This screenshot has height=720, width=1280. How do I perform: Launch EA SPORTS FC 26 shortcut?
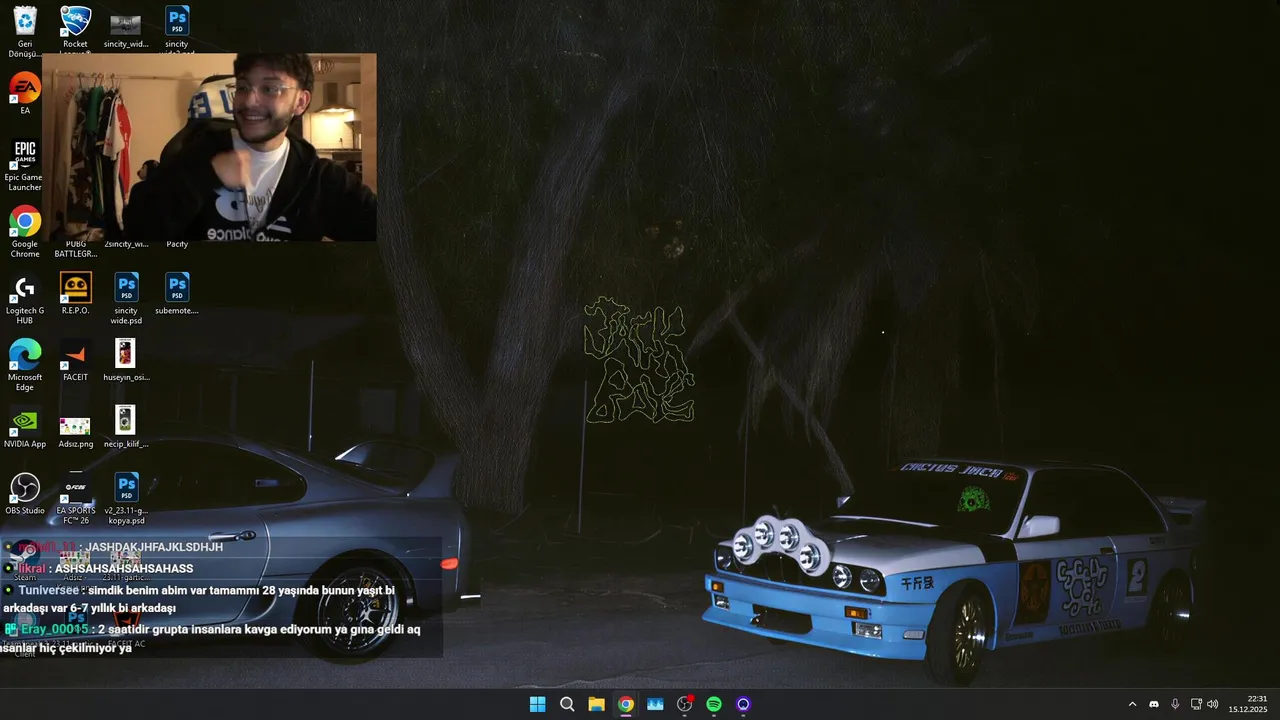pos(75,498)
